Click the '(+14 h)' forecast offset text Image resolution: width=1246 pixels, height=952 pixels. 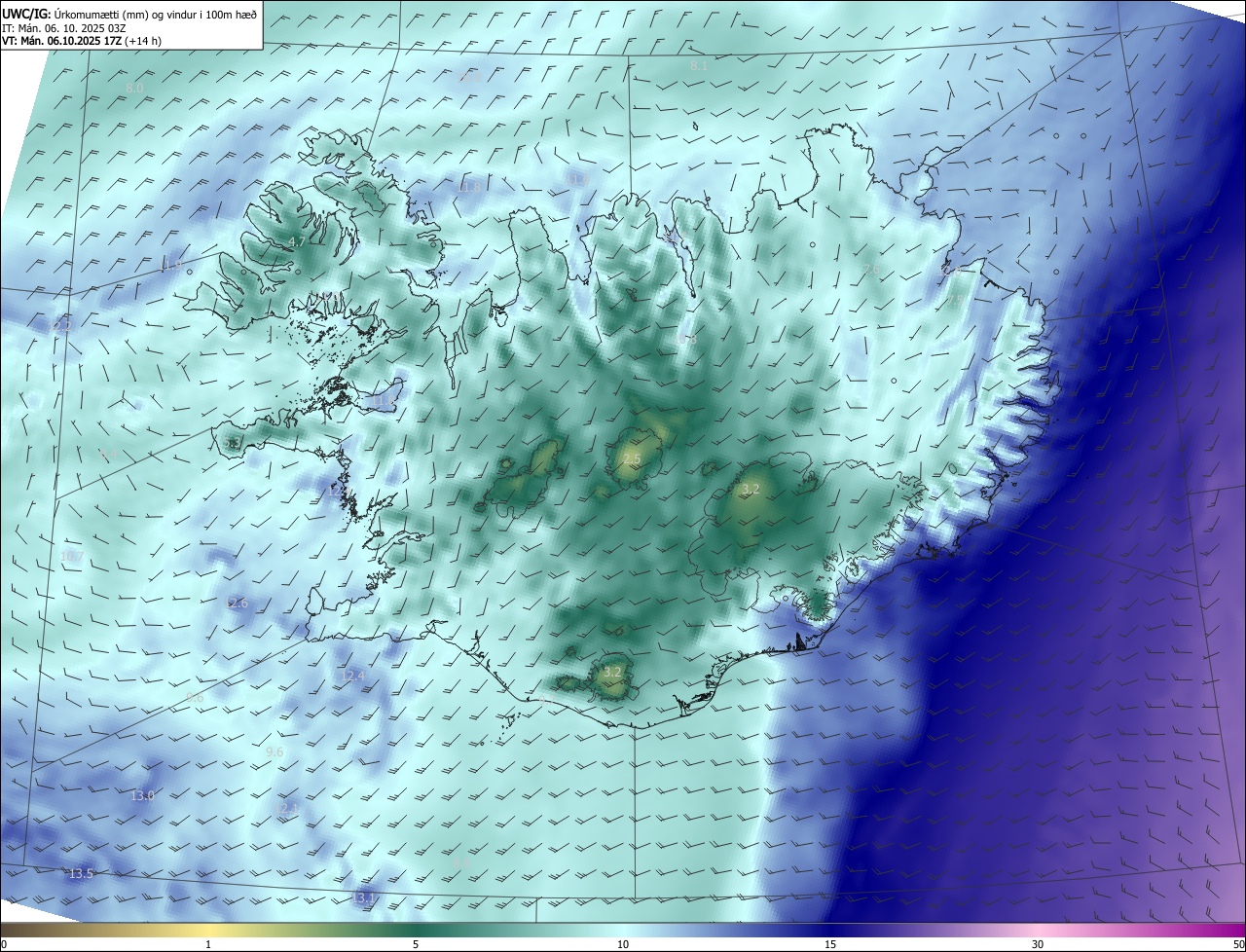tap(143, 41)
